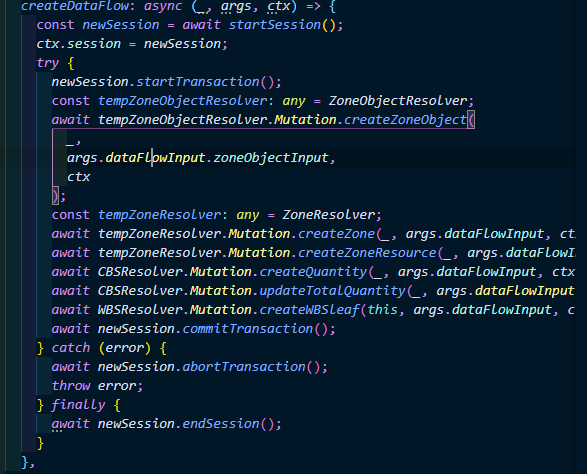Click commitTransaction method call

point(247,329)
